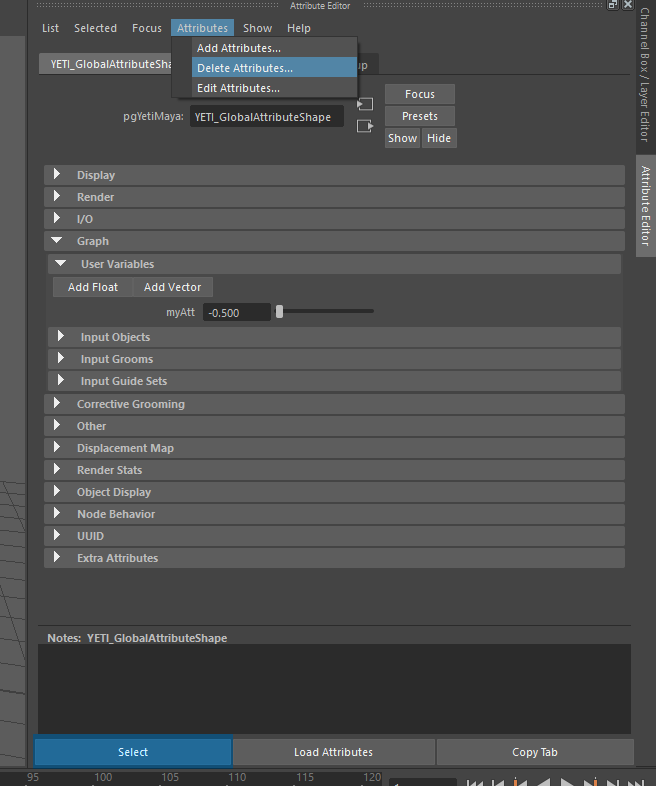Click the Presets button
The width and height of the screenshot is (656, 786).
click(420, 116)
